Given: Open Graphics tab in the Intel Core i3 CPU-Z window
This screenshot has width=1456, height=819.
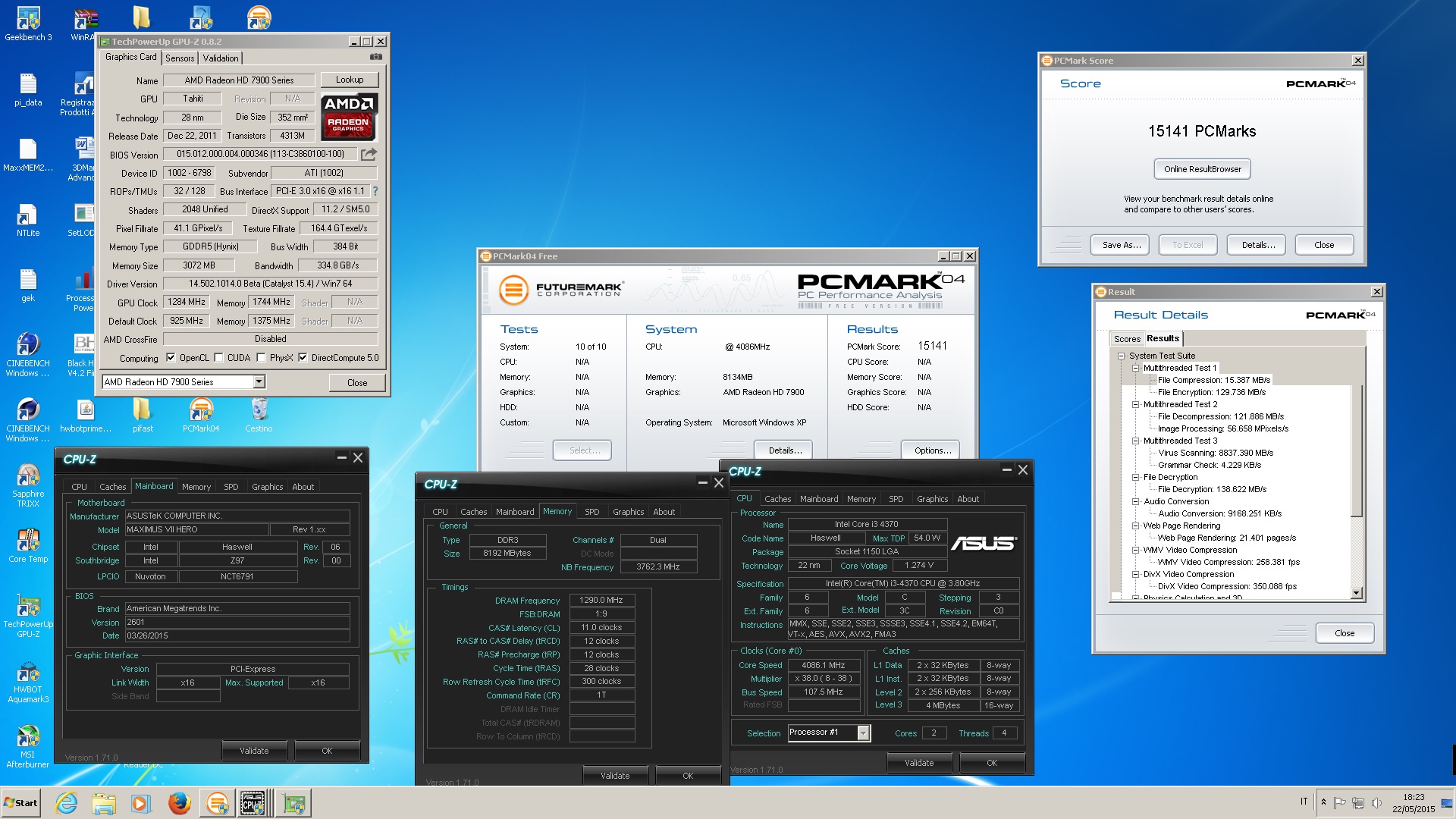Looking at the screenshot, I should pos(932,499).
